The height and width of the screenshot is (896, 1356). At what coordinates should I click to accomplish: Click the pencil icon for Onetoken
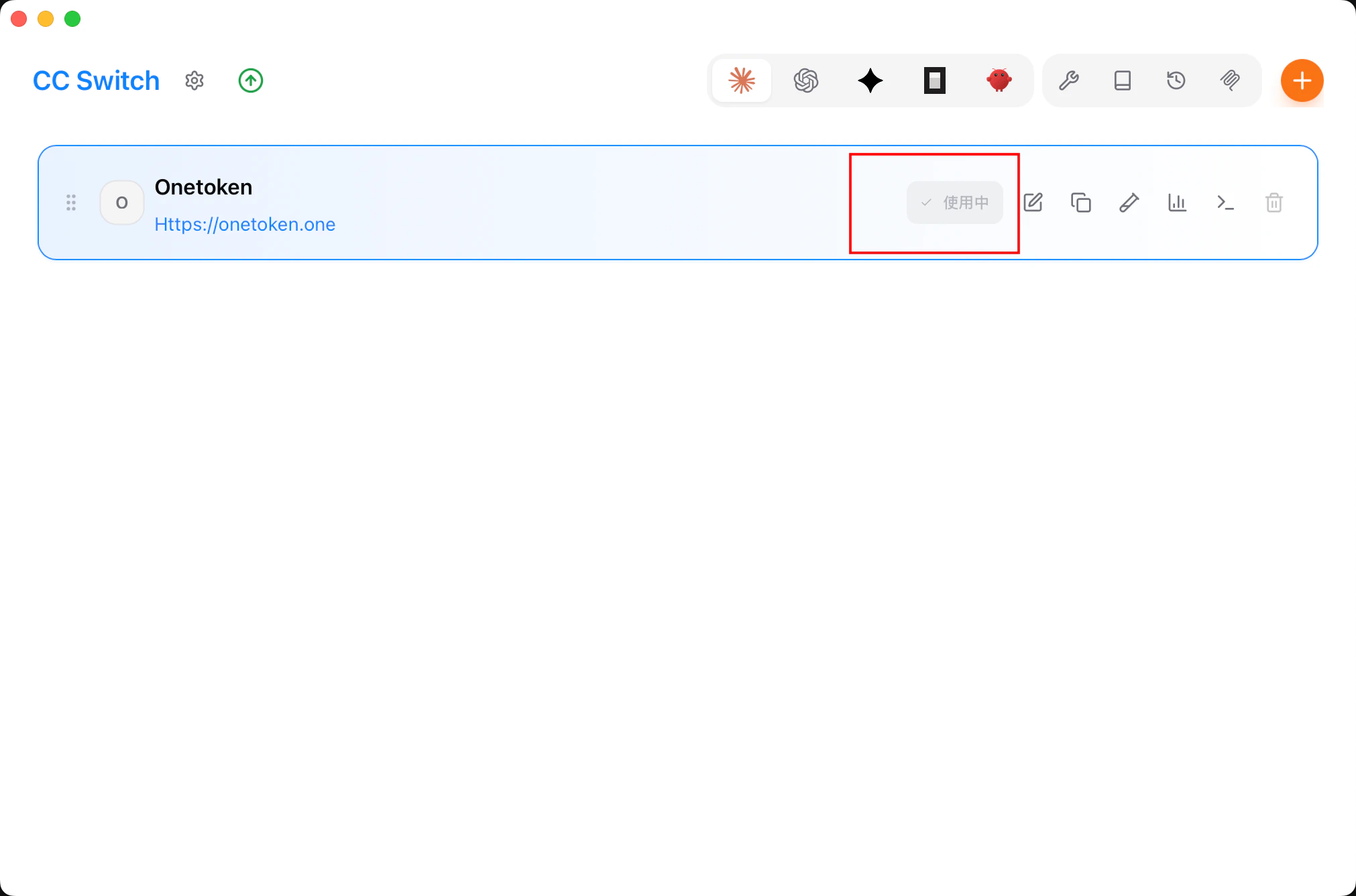pyautogui.click(x=1129, y=203)
